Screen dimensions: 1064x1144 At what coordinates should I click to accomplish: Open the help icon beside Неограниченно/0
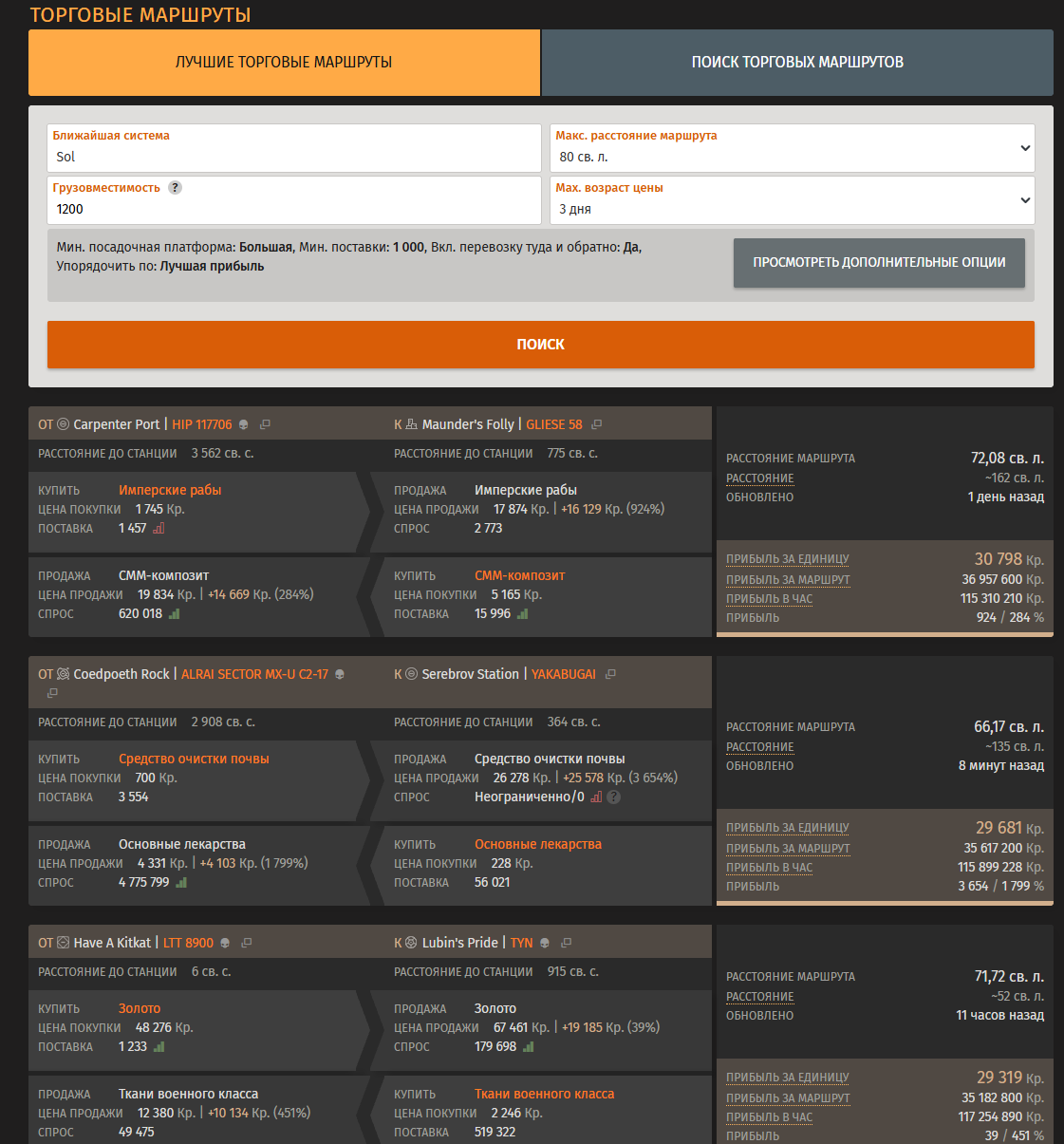click(613, 797)
